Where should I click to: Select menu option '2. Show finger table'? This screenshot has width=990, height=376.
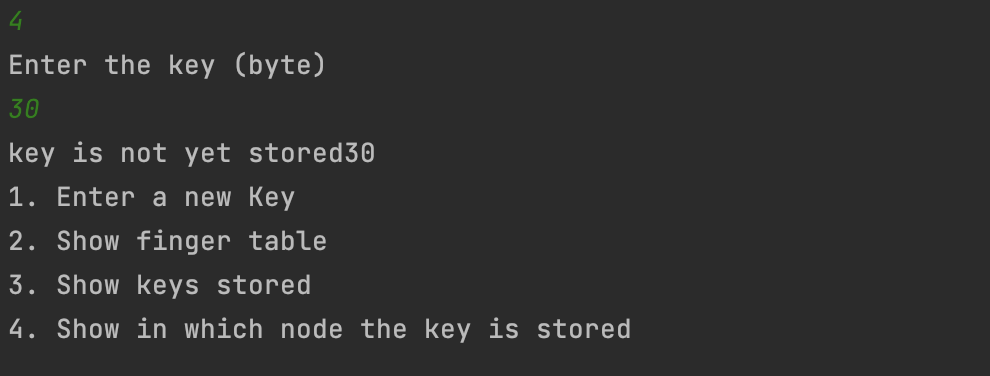tap(167, 242)
